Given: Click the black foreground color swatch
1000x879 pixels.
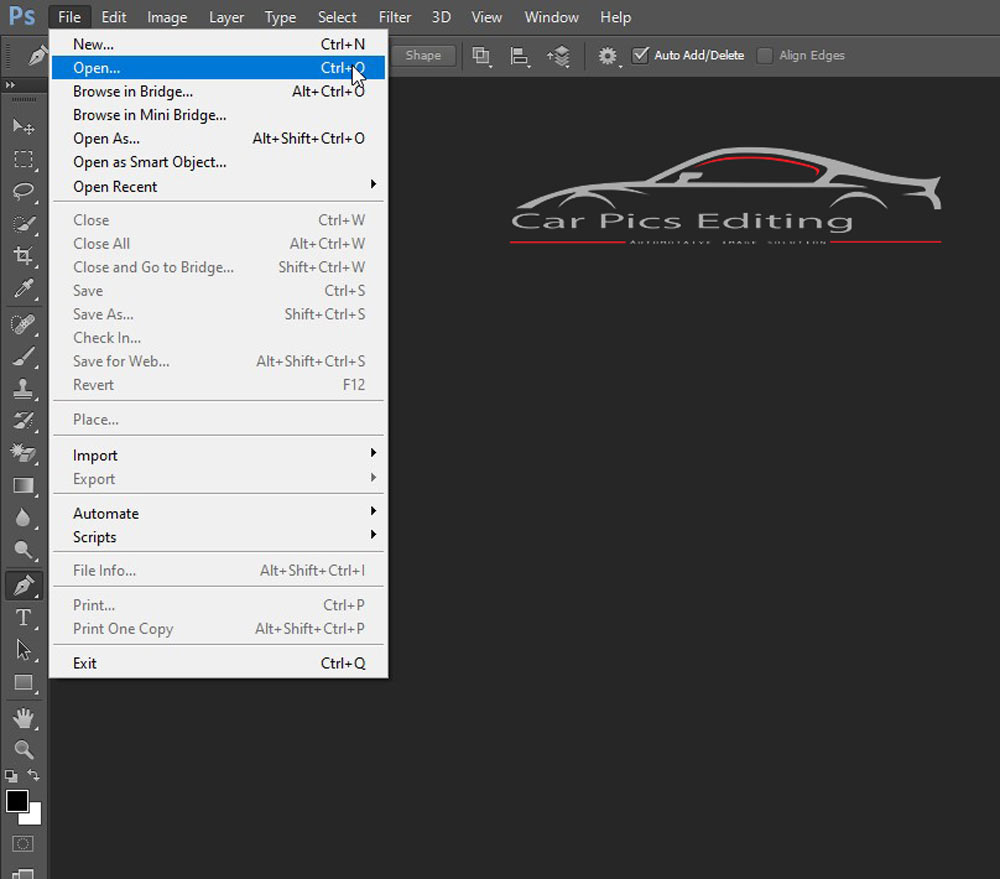Looking at the screenshot, I should (x=17, y=801).
